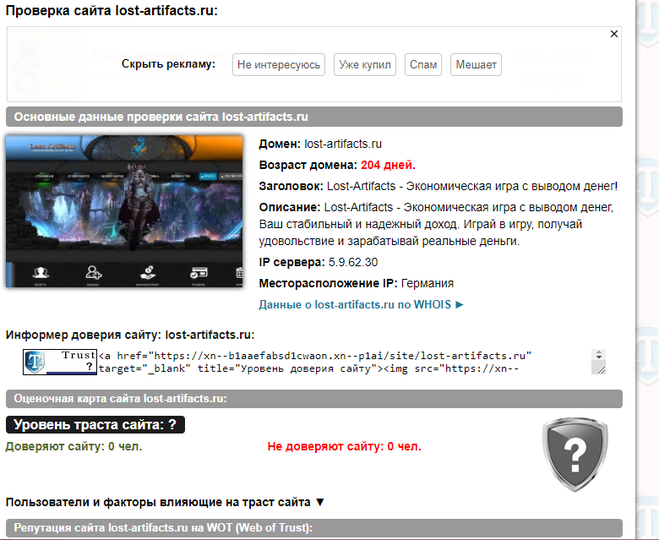Open the lost-artifacts.ru site screenshot thumbnail
Image resolution: width=659 pixels, height=540 pixels.
click(124, 211)
